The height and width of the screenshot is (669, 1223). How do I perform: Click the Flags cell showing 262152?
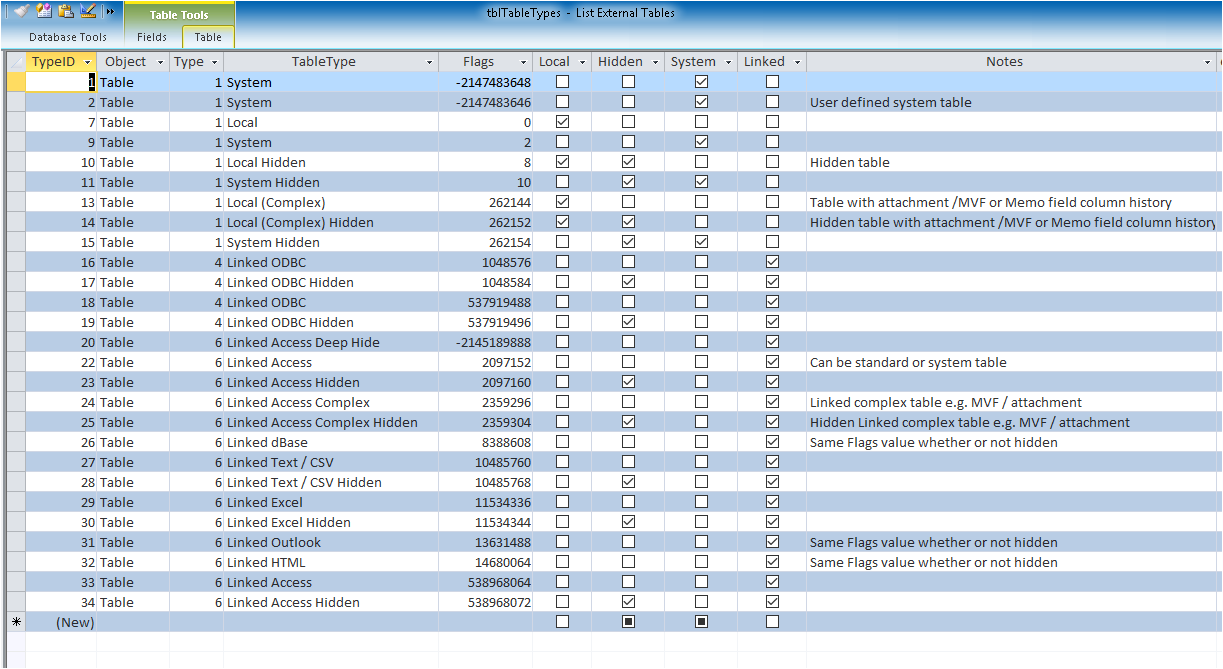(485, 222)
